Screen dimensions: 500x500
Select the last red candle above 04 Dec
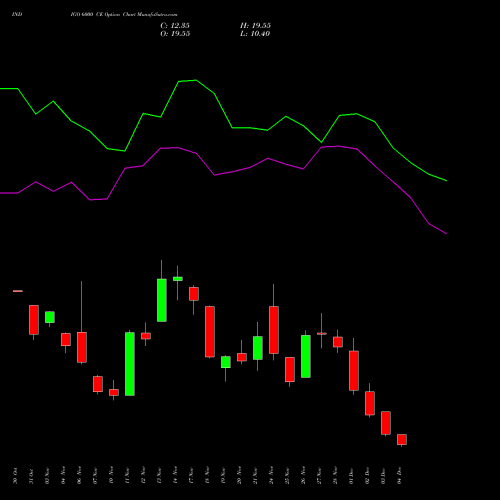pos(402,439)
